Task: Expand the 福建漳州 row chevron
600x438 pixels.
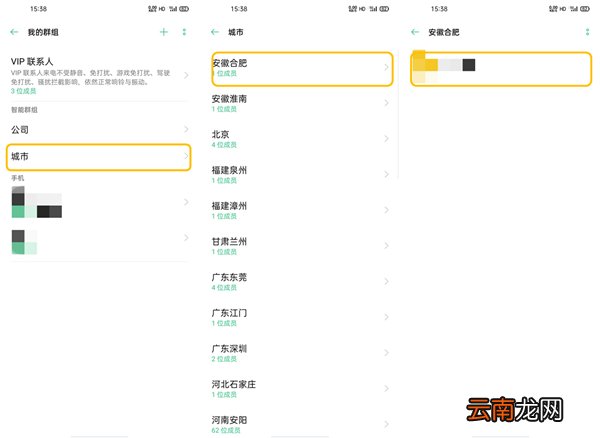Action: click(x=386, y=210)
